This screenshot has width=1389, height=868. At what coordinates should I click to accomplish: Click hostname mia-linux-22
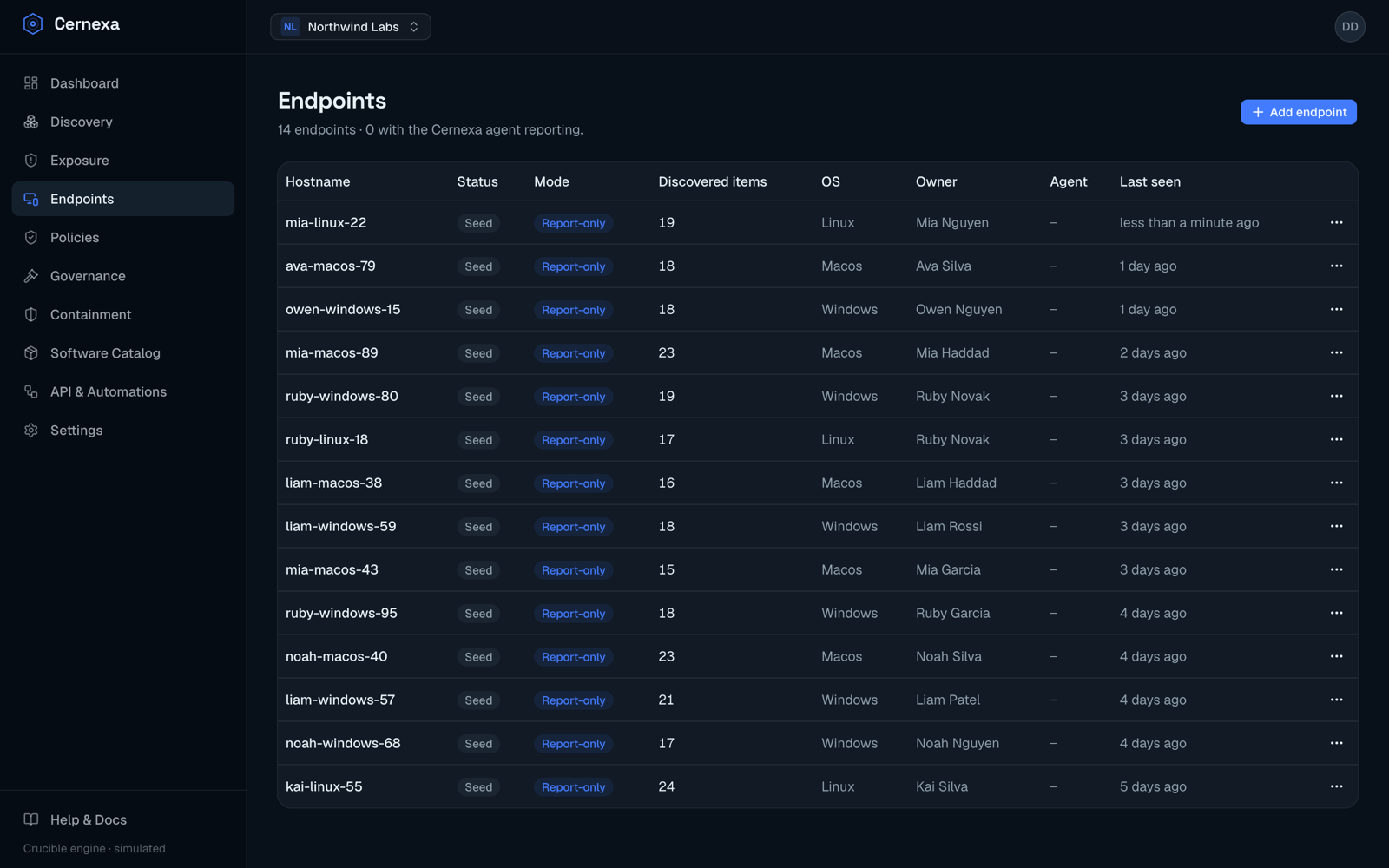[x=326, y=223]
